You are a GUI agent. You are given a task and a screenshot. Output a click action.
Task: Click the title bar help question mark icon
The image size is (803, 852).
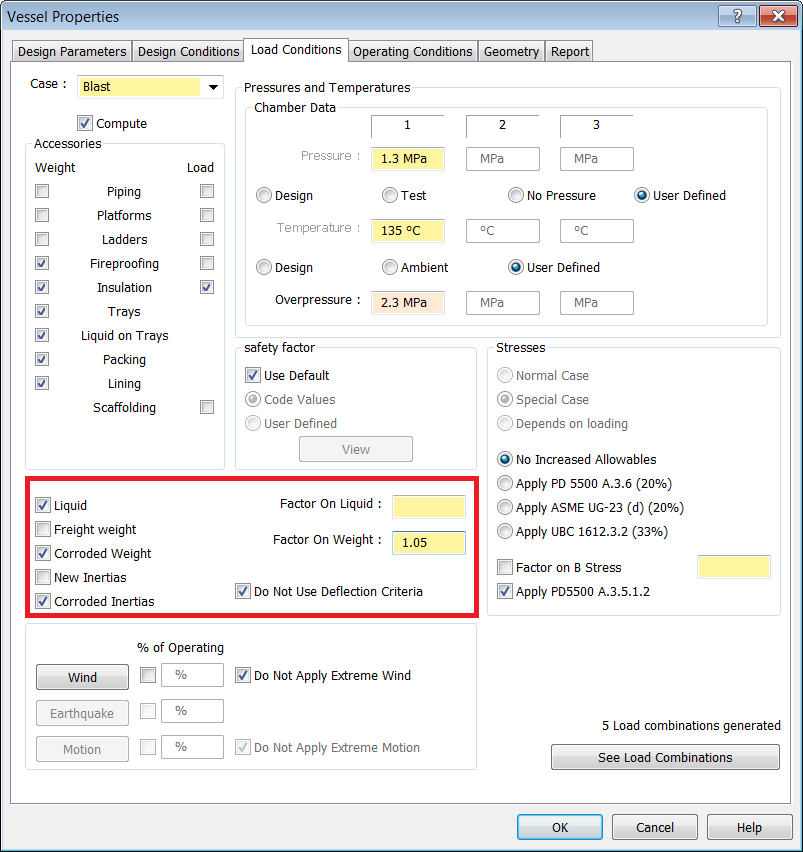point(737,16)
